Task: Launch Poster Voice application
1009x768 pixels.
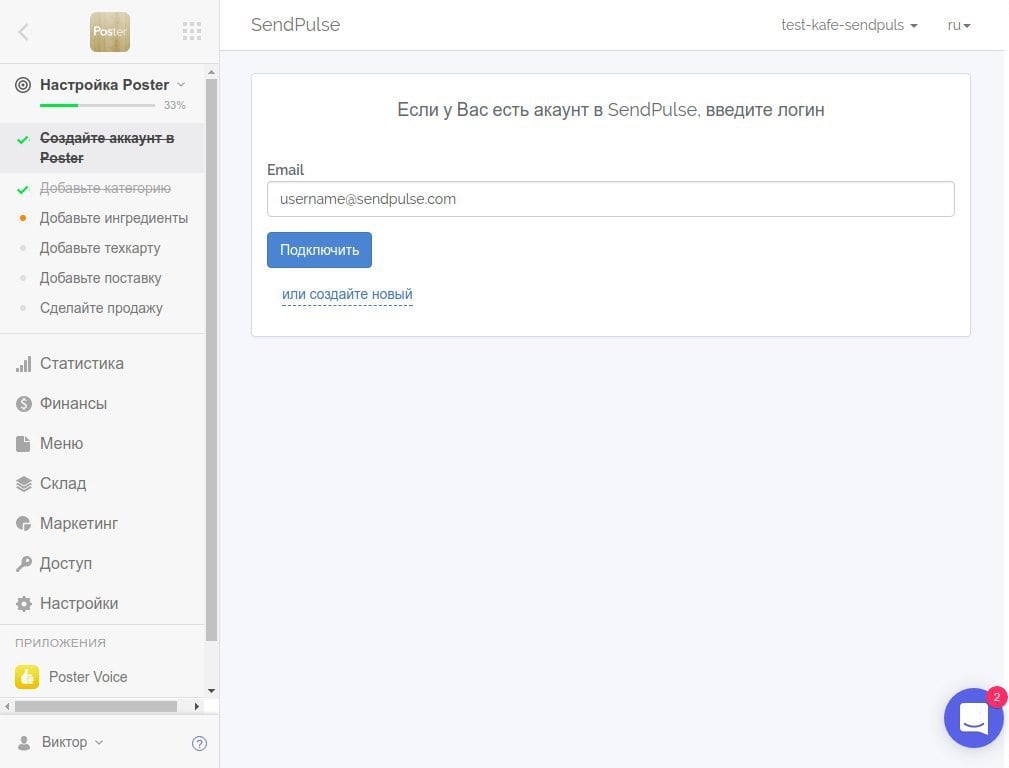Action: 88,677
